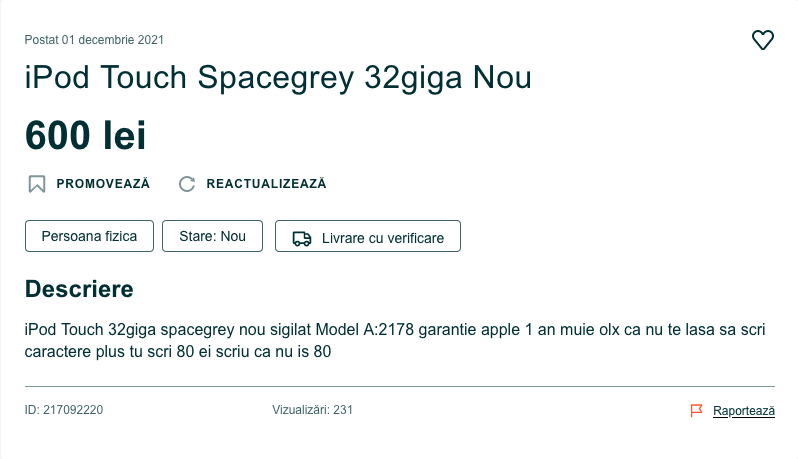Click the second description line starting with caractere

tap(178, 352)
